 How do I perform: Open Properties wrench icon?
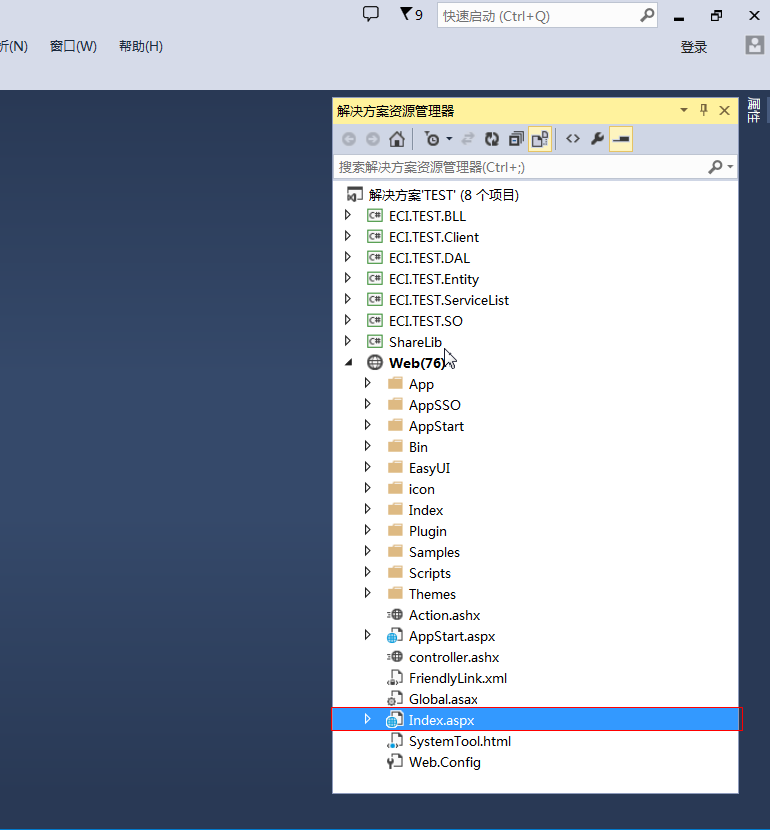pos(597,139)
